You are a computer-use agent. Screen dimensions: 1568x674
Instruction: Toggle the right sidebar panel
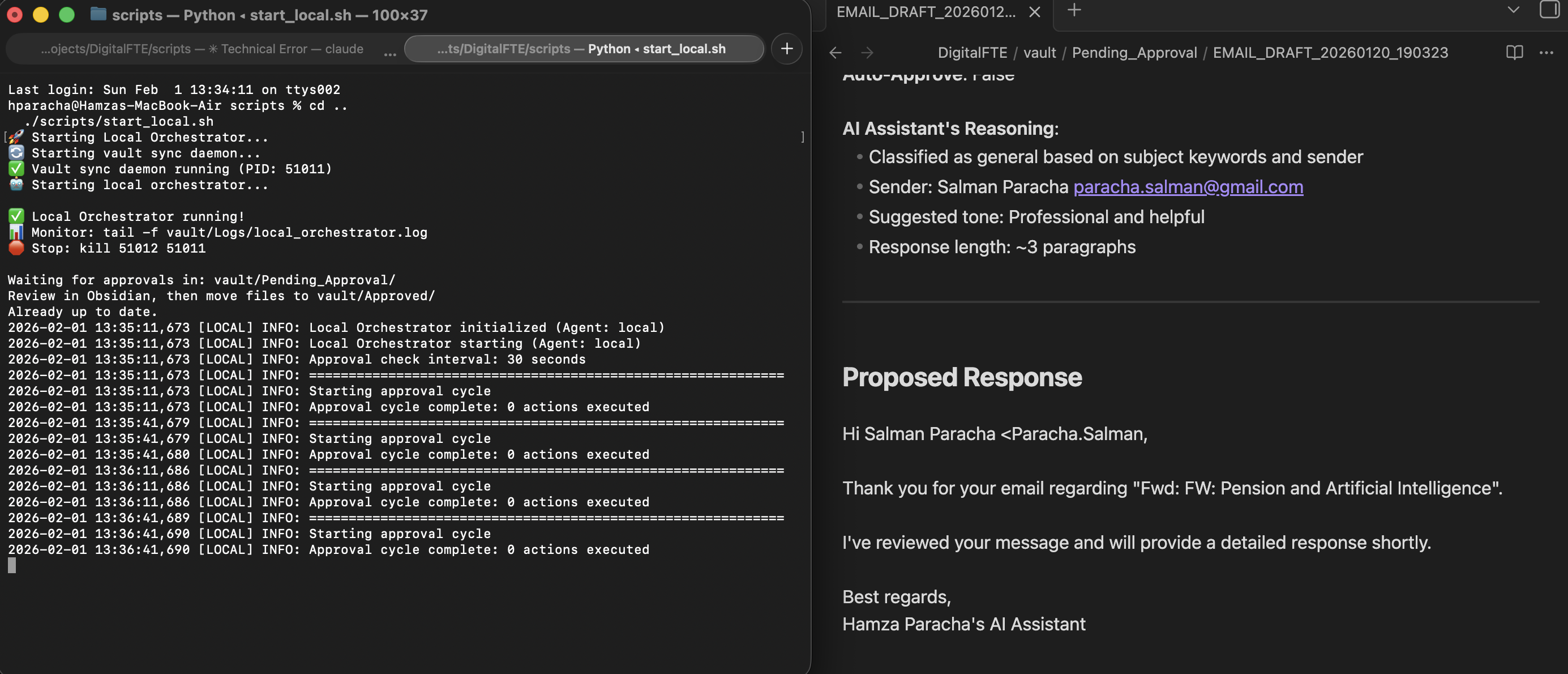point(1549,10)
